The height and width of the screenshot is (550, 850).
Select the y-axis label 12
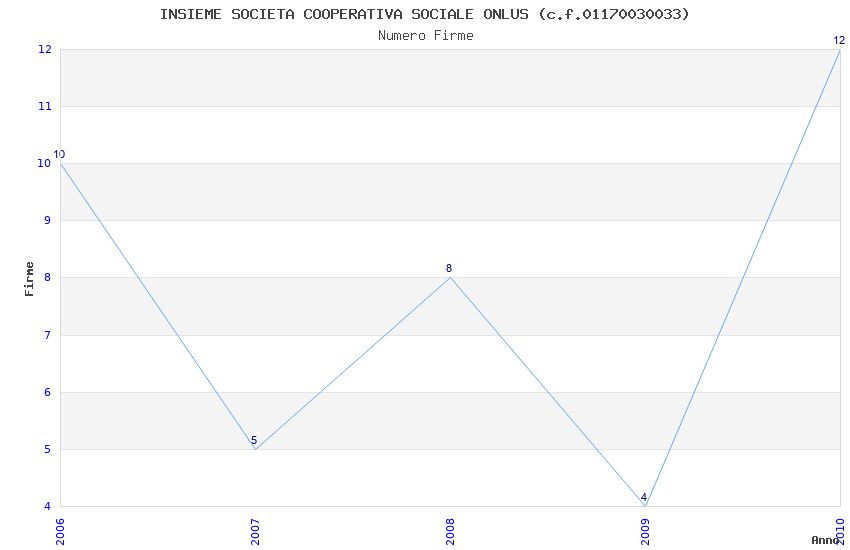[x=45, y=49]
